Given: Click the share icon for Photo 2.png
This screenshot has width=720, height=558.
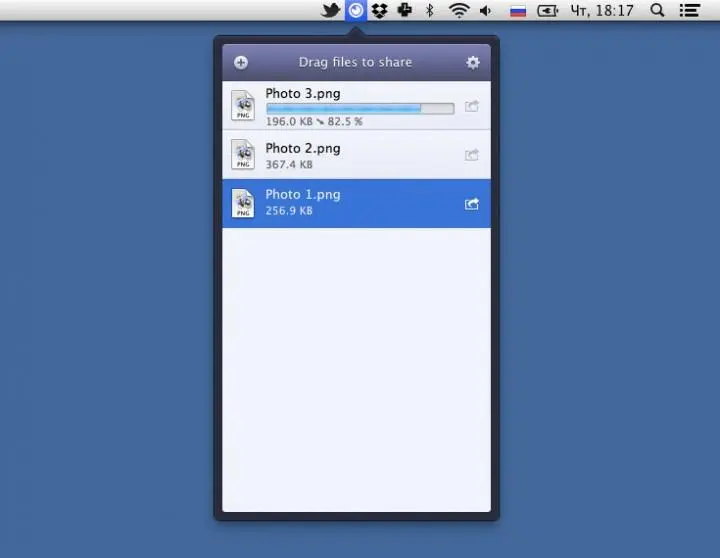Looking at the screenshot, I should tap(472, 155).
